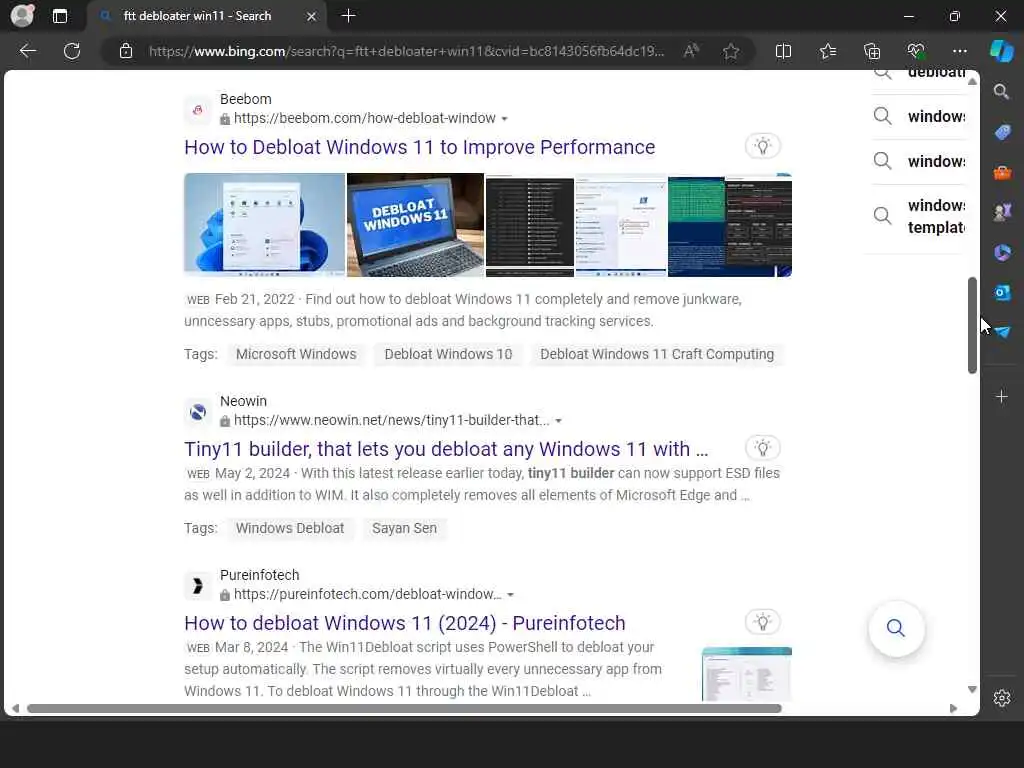Open sidebar Drop paper plane icon

[1002, 332]
